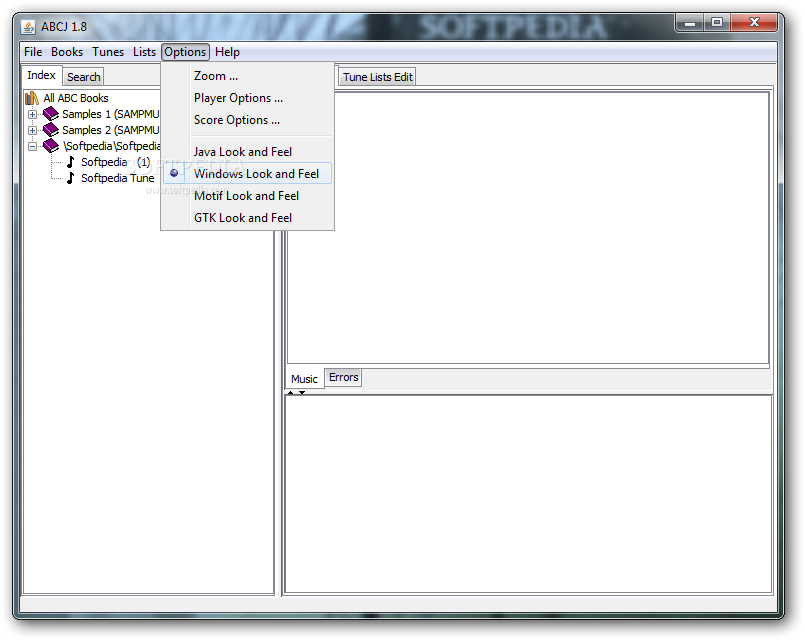Select the All ABC Books root node
The height and width of the screenshot is (640, 805).
click(x=76, y=98)
